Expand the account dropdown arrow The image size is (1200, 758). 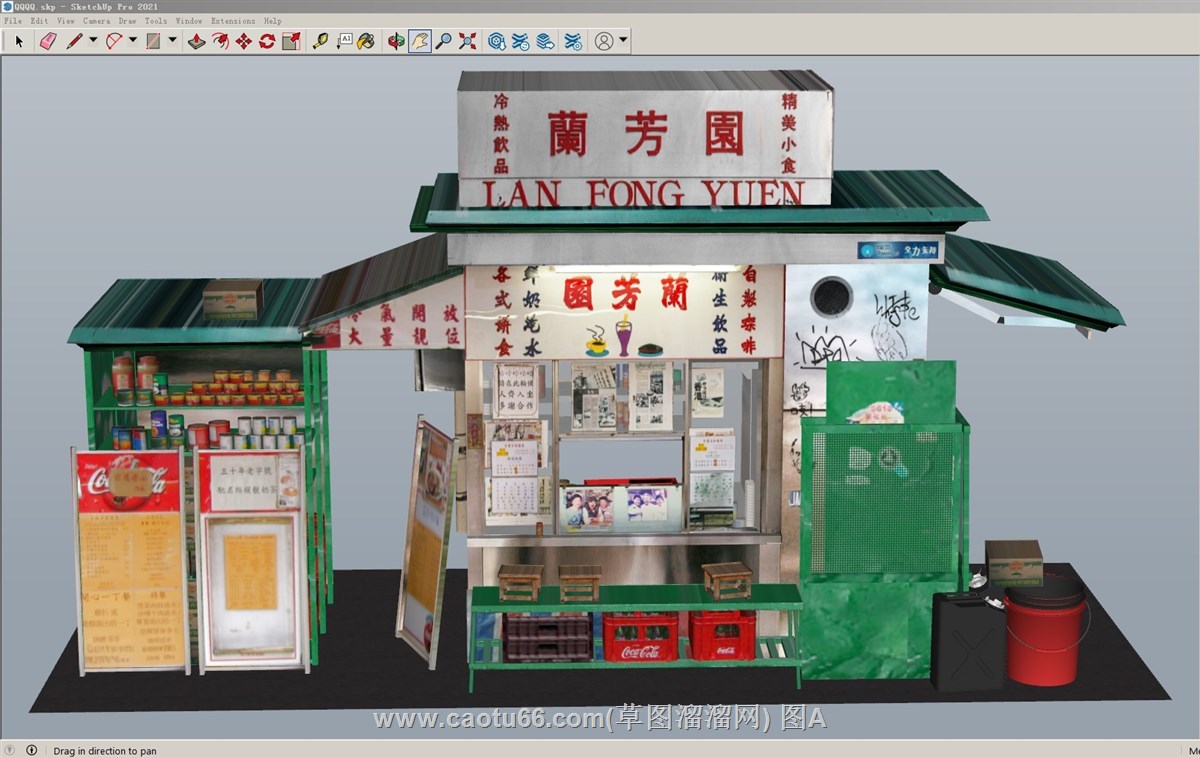[x=623, y=41]
